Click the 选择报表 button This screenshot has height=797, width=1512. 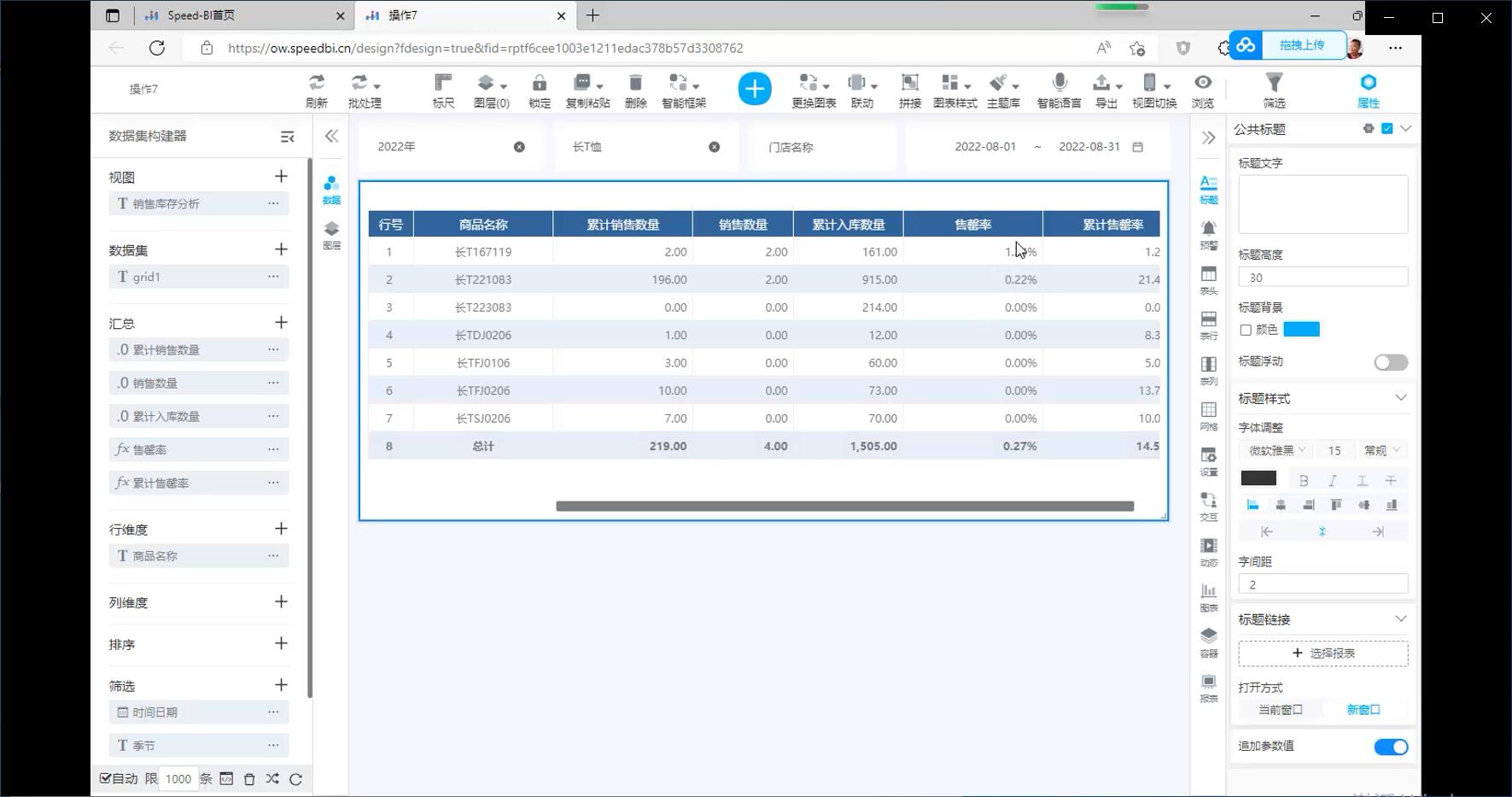pyautogui.click(x=1322, y=653)
